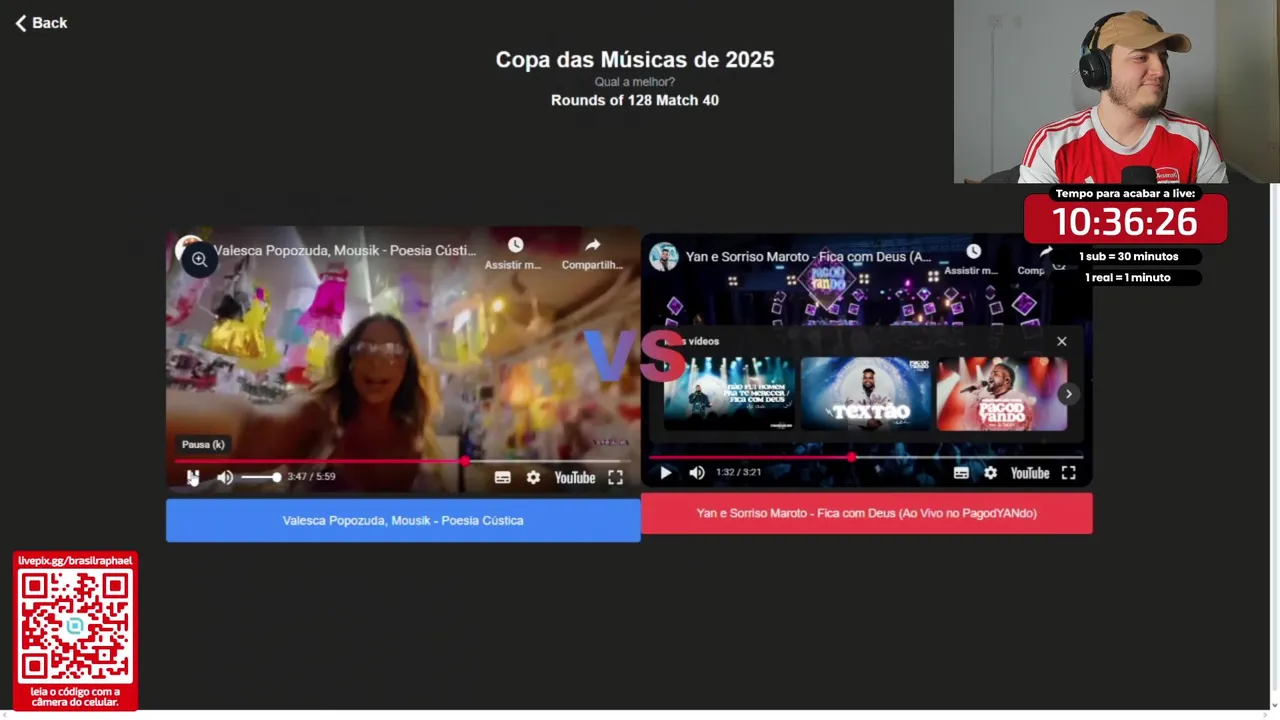
Task: Open the 'Fica com Deus' suggested thumbnail
Action: click(x=730, y=394)
